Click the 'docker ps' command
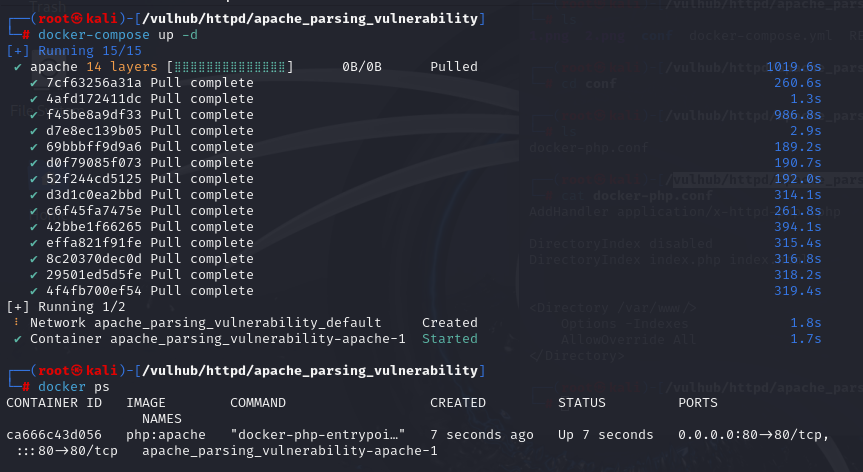This screenshot has width=863, height=472. click(x=74, y=387)
